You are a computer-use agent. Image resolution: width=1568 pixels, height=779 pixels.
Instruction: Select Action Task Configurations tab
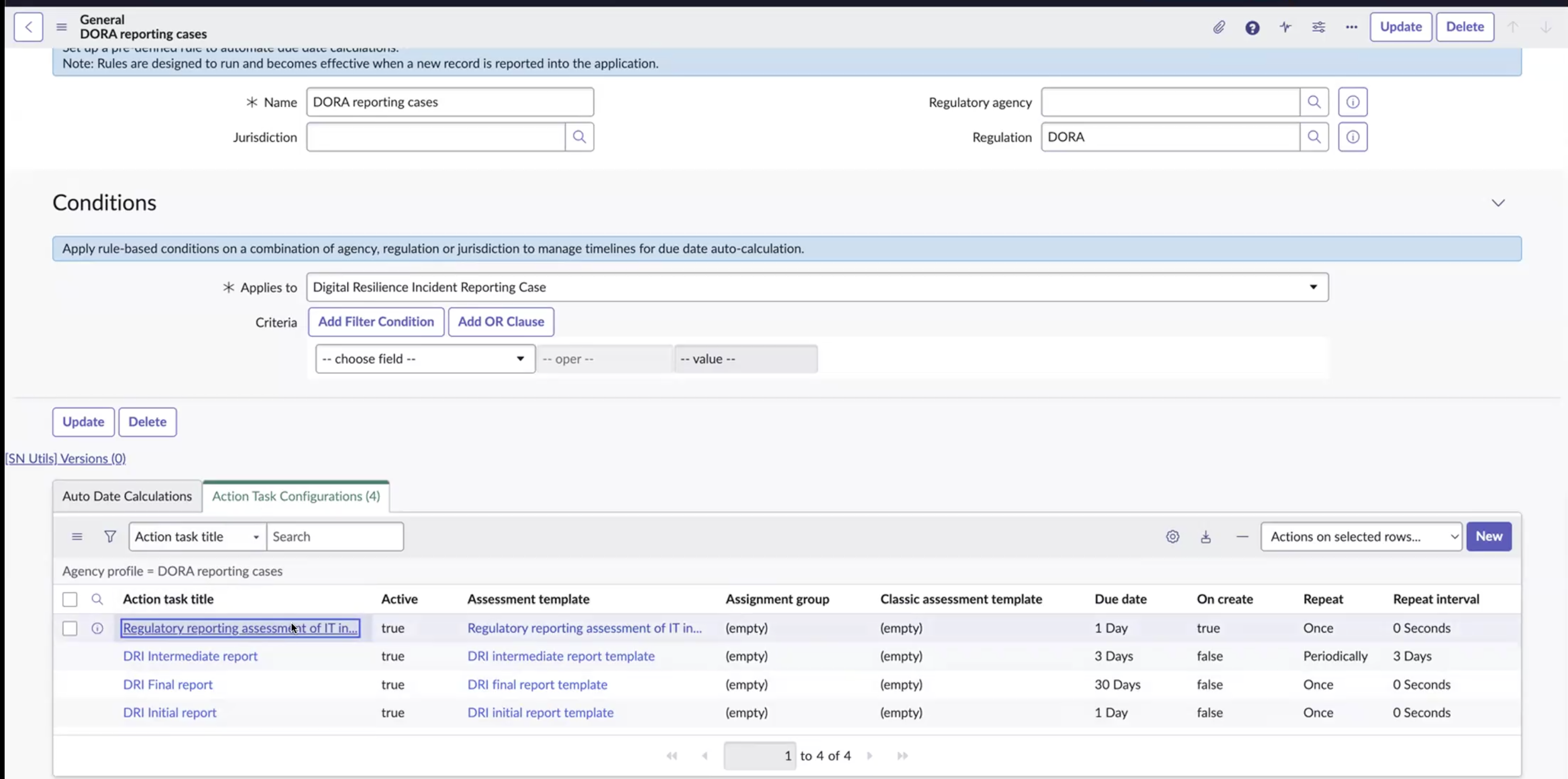point(296,496)
